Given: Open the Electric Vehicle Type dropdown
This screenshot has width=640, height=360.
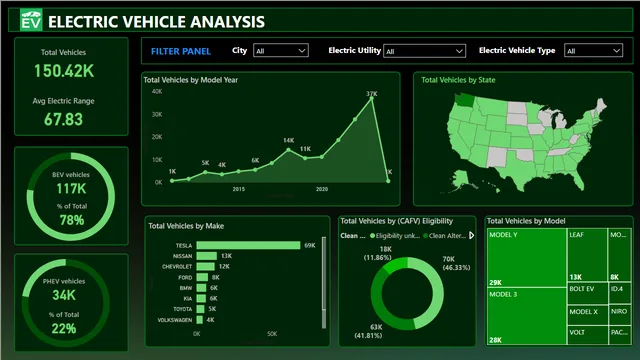Looking at the screenshot, I should coord(593,51).
